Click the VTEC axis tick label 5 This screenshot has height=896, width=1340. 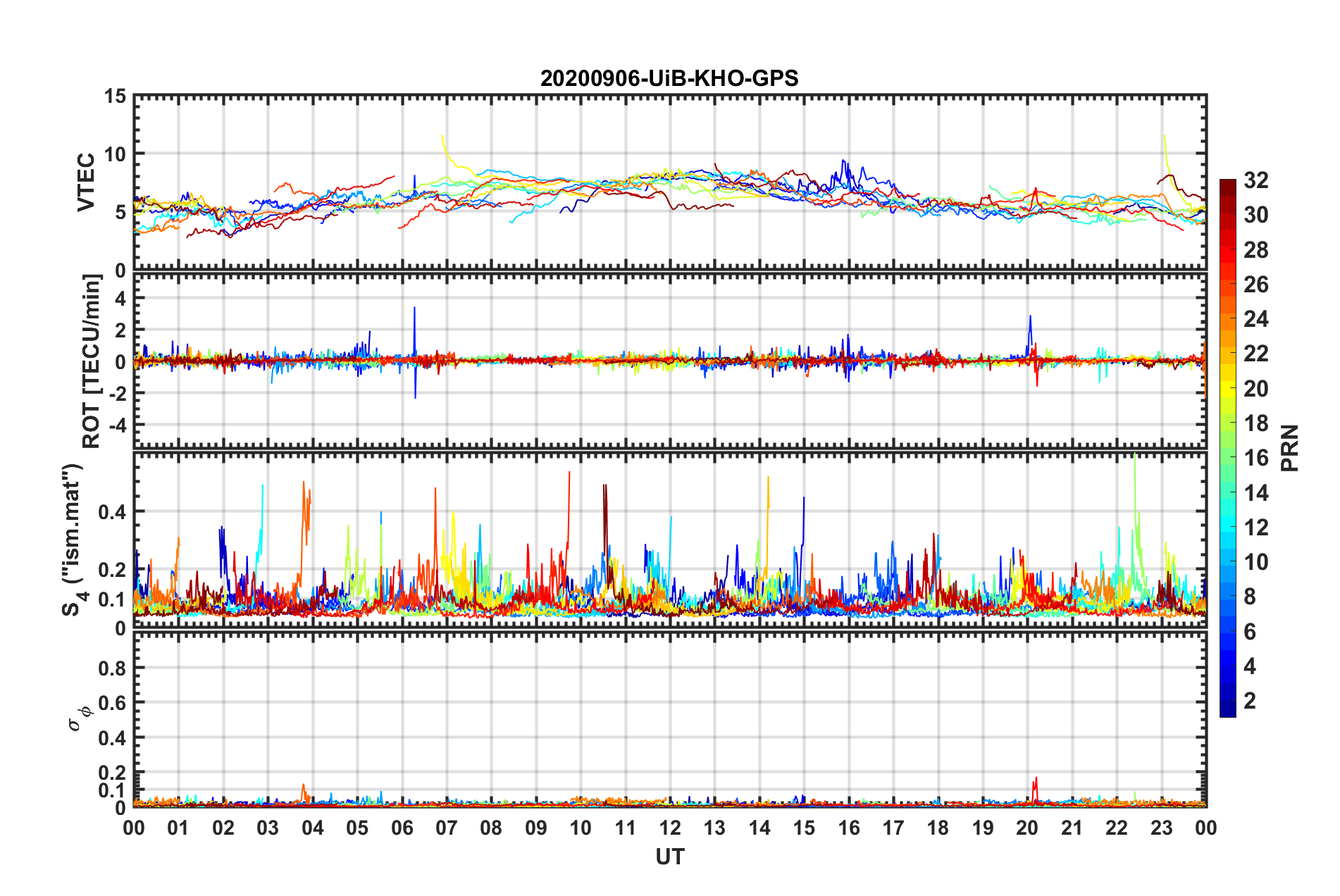[x=121, y=212]
